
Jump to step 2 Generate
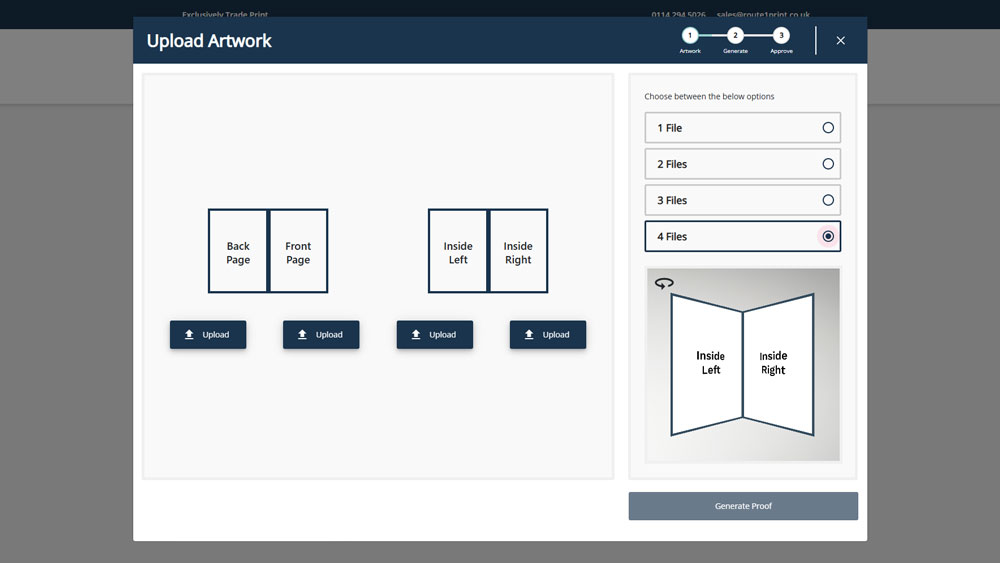coord(735,36)
